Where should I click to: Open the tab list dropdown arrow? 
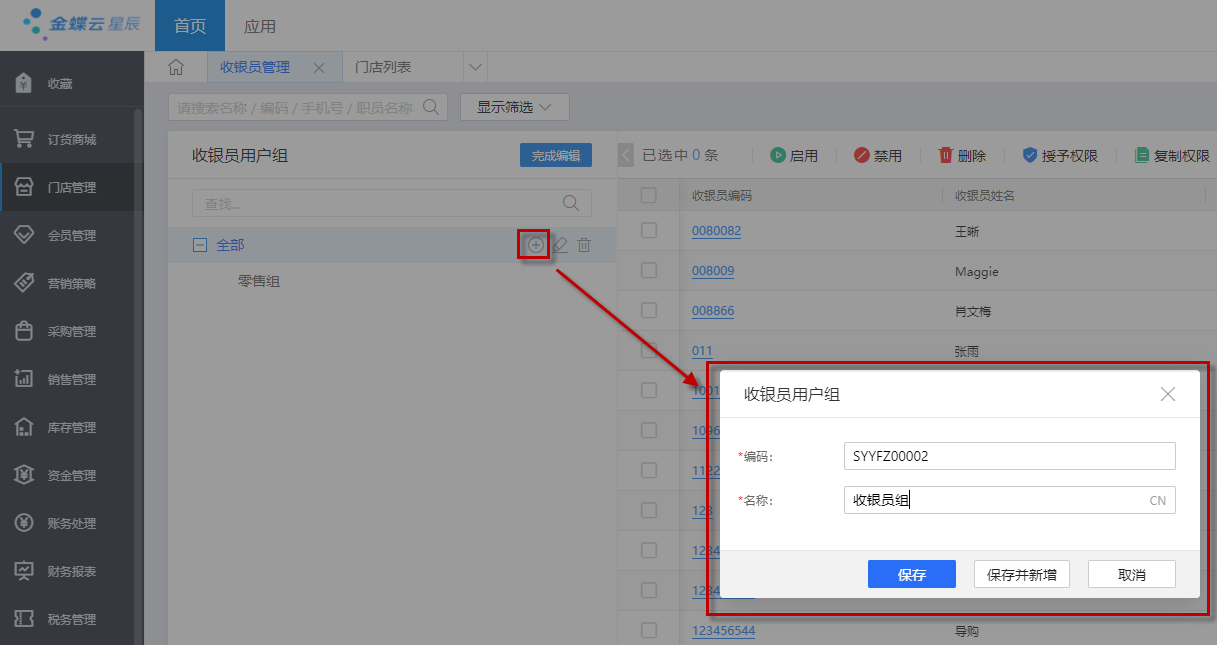coord(475,67)
